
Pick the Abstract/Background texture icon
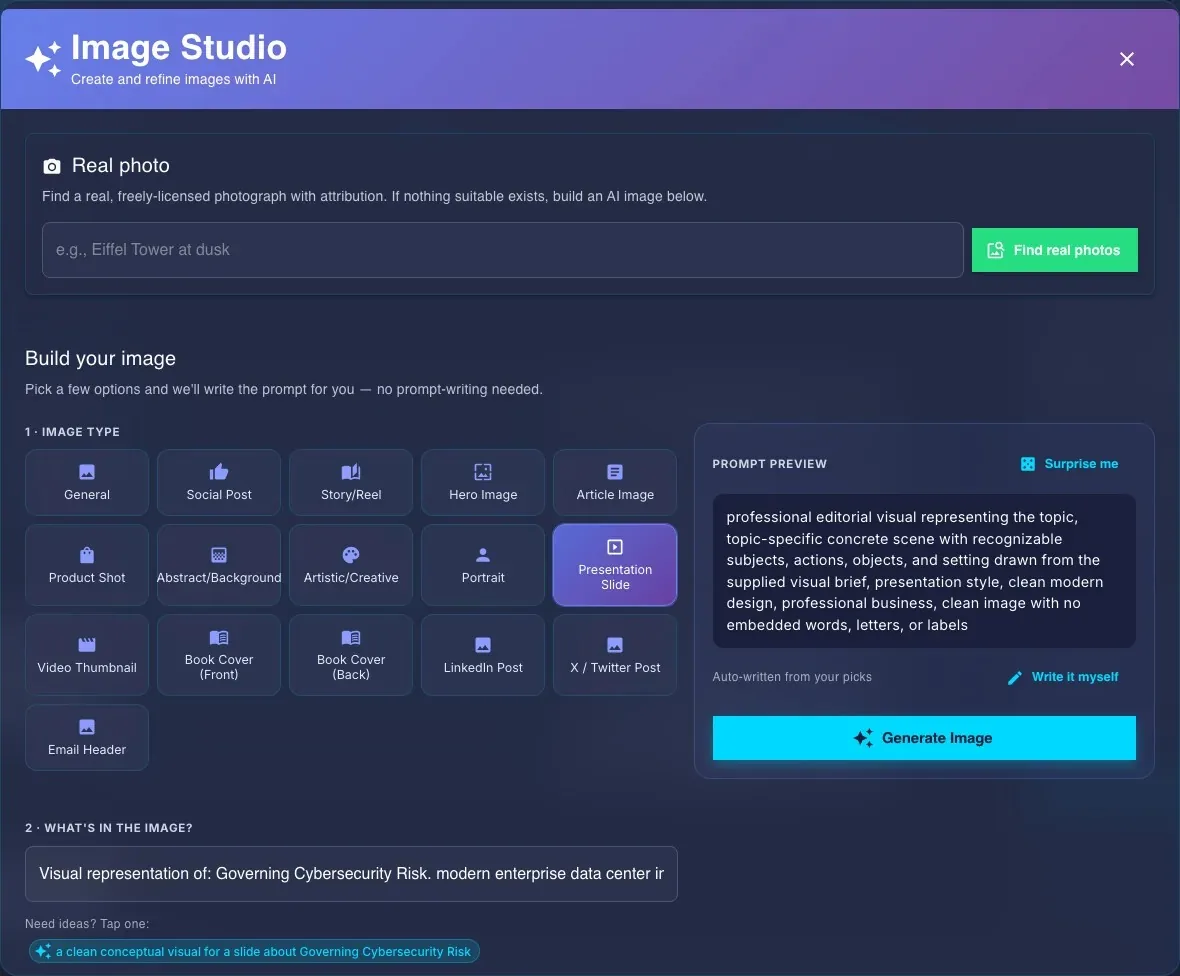point(219,555)
